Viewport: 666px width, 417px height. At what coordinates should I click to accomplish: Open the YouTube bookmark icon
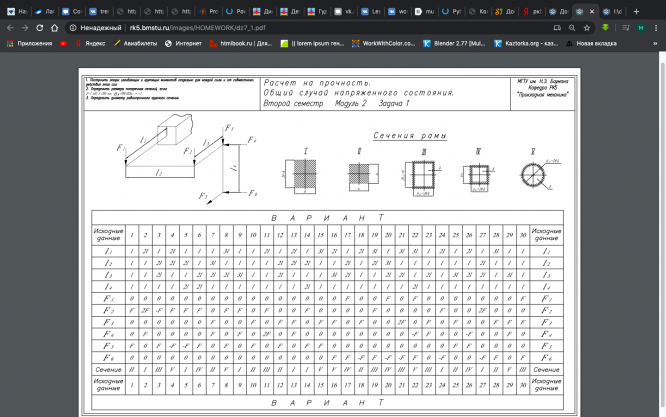(x=63, y=43)
